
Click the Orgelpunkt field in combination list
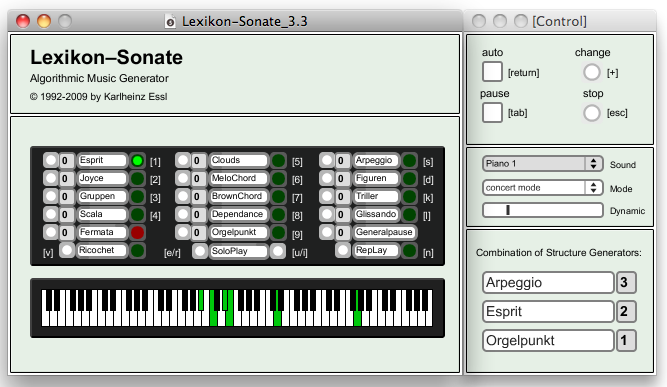coord(548,340)
